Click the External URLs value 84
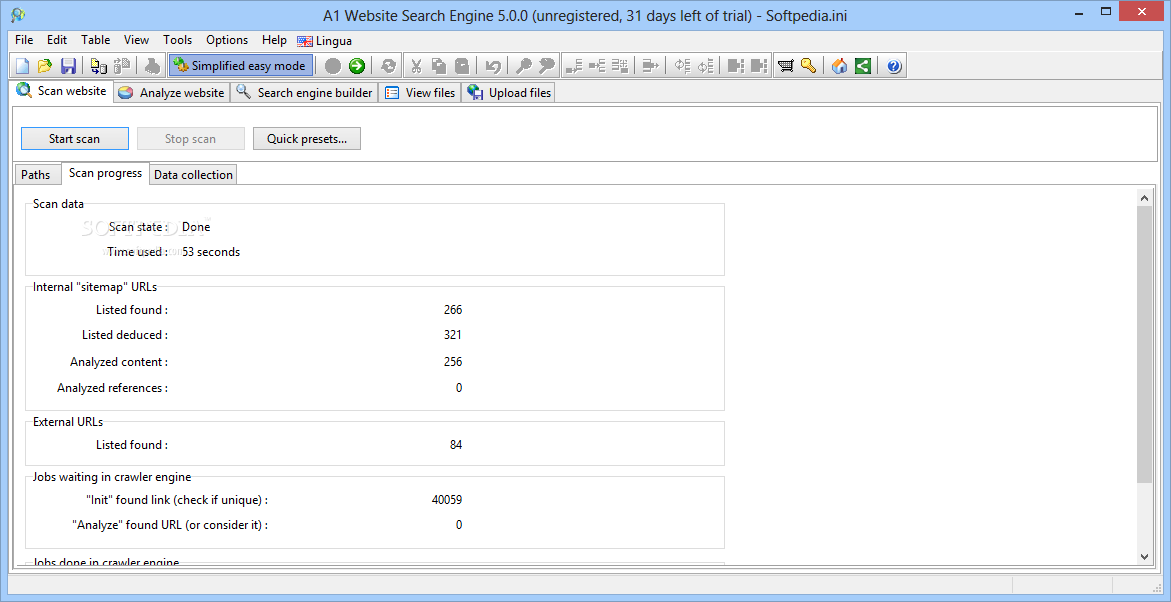This screenshot has width=1171, height=602. (456, 445)
